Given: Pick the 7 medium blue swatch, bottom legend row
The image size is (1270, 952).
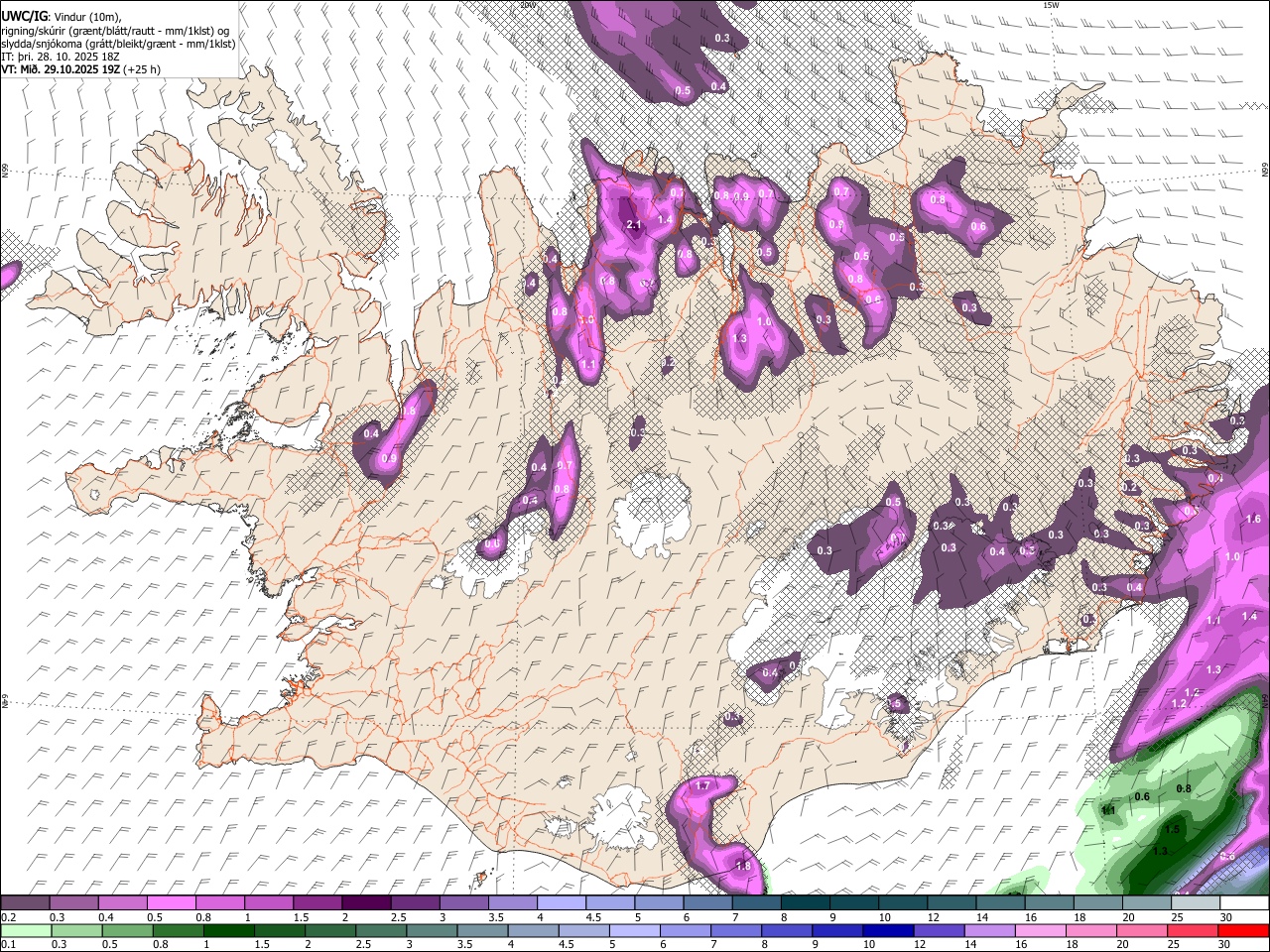Looking at the screenshot, I should 736,930.
